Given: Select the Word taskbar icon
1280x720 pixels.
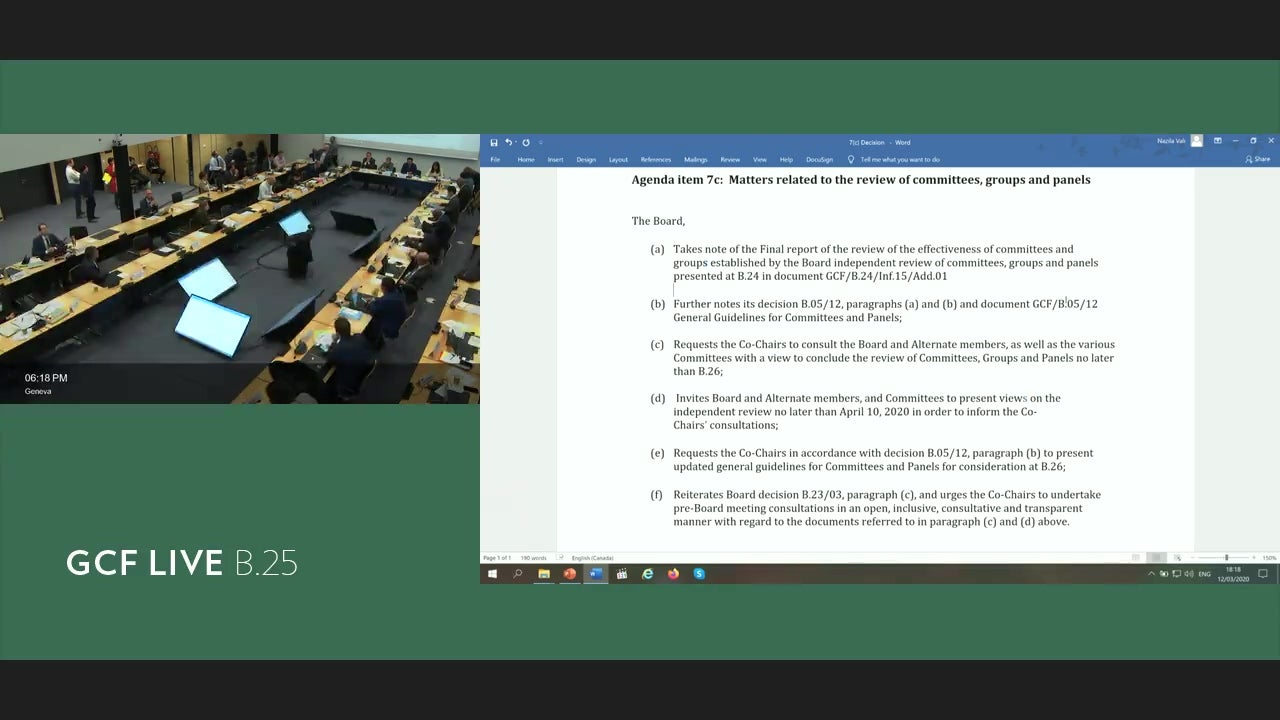Looking at the screenshot, I should click(596, 574).
